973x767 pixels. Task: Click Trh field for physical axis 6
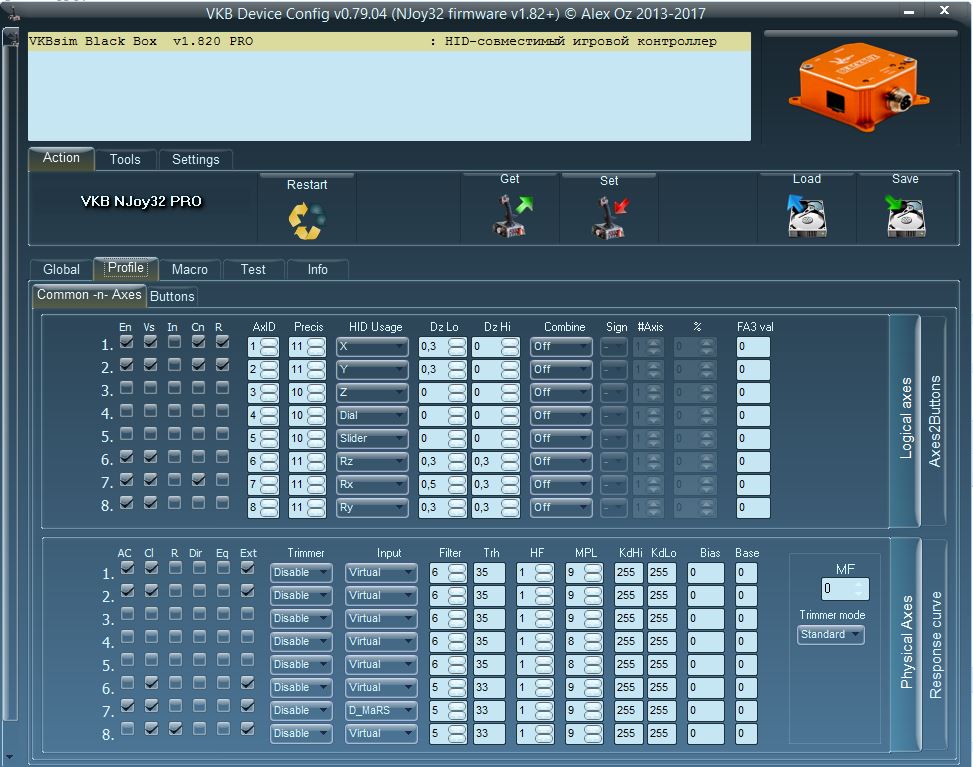[489, 688]
